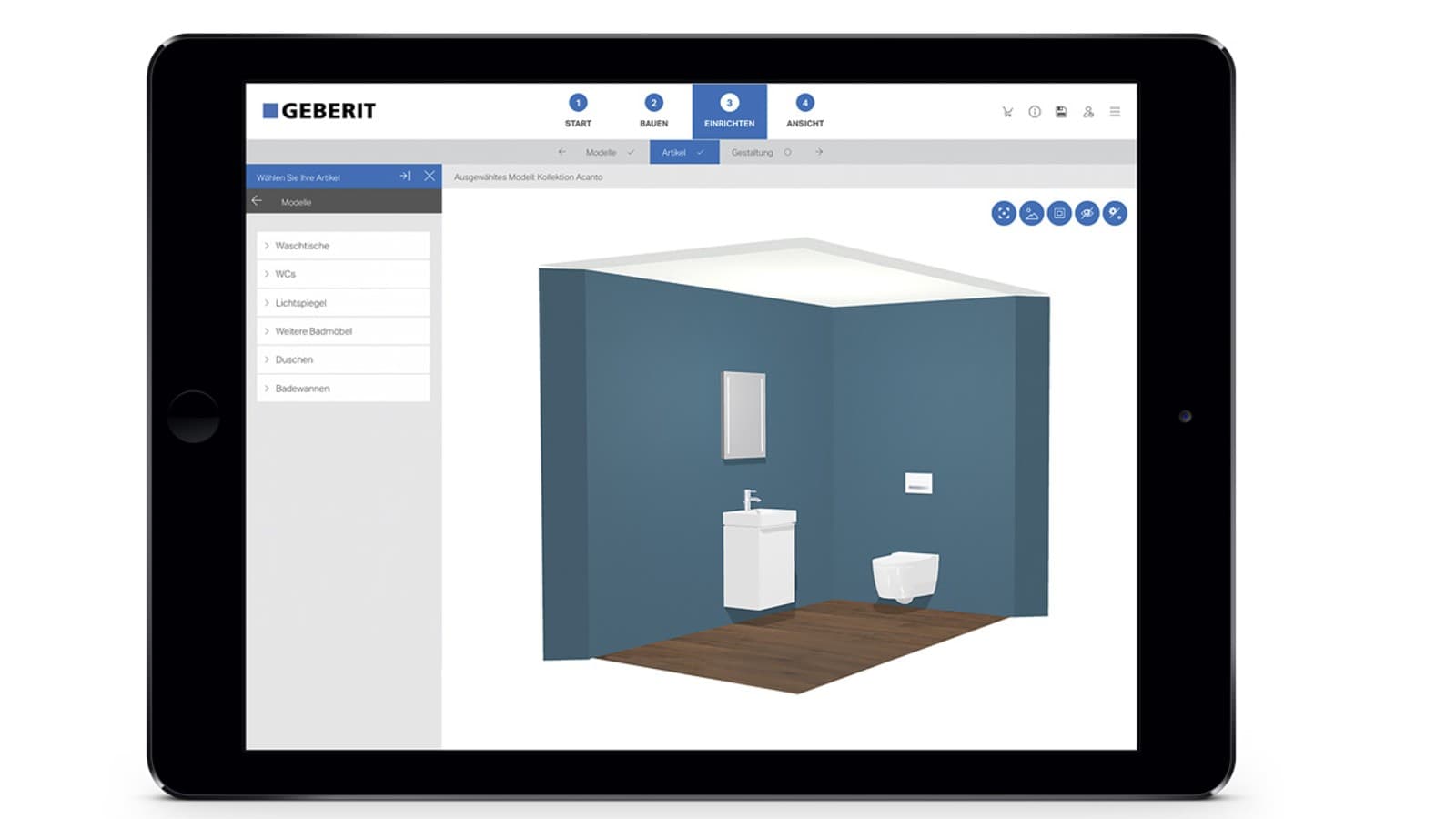Screen dimensions: 1456x819
Task: Click the info circle icon
Action: 1035,112
